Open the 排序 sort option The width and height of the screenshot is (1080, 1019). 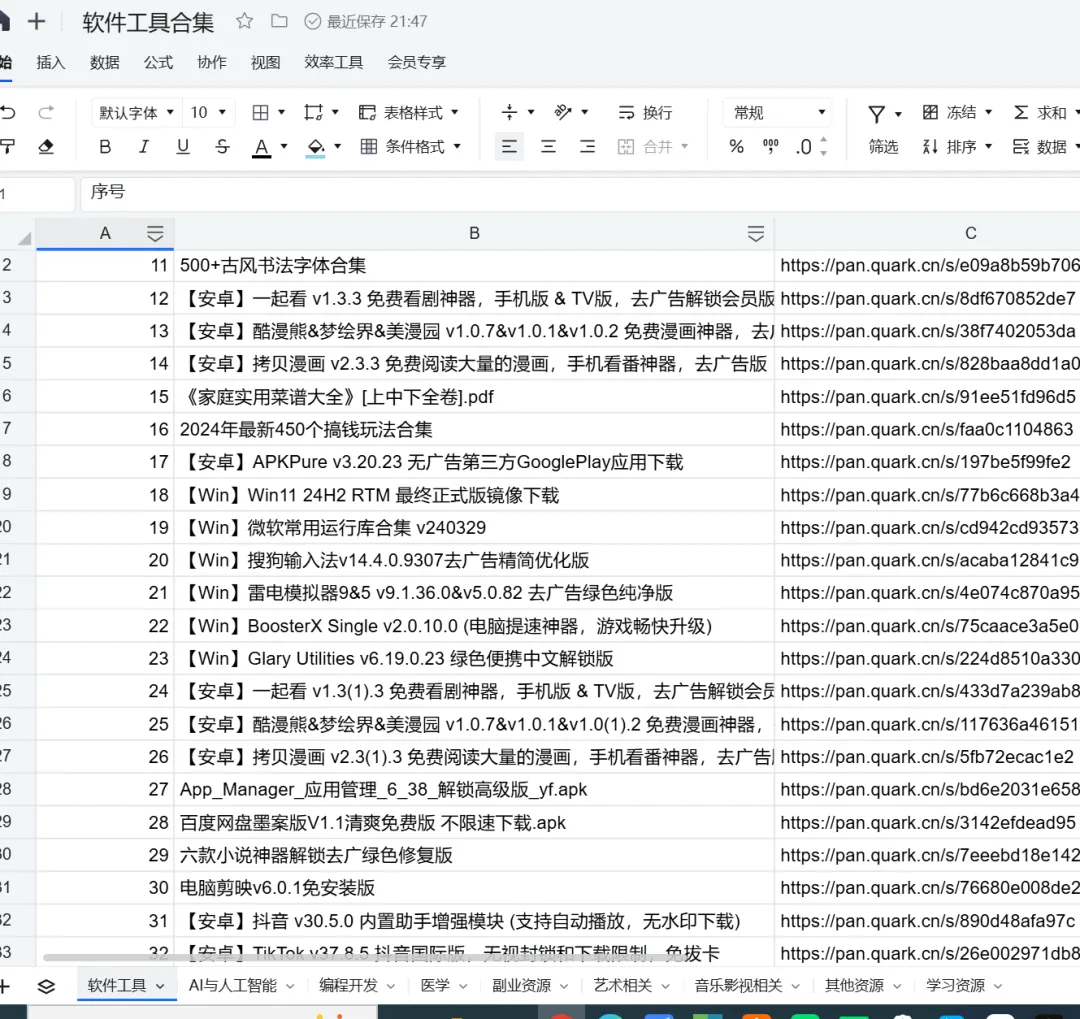tap(957, 147)
